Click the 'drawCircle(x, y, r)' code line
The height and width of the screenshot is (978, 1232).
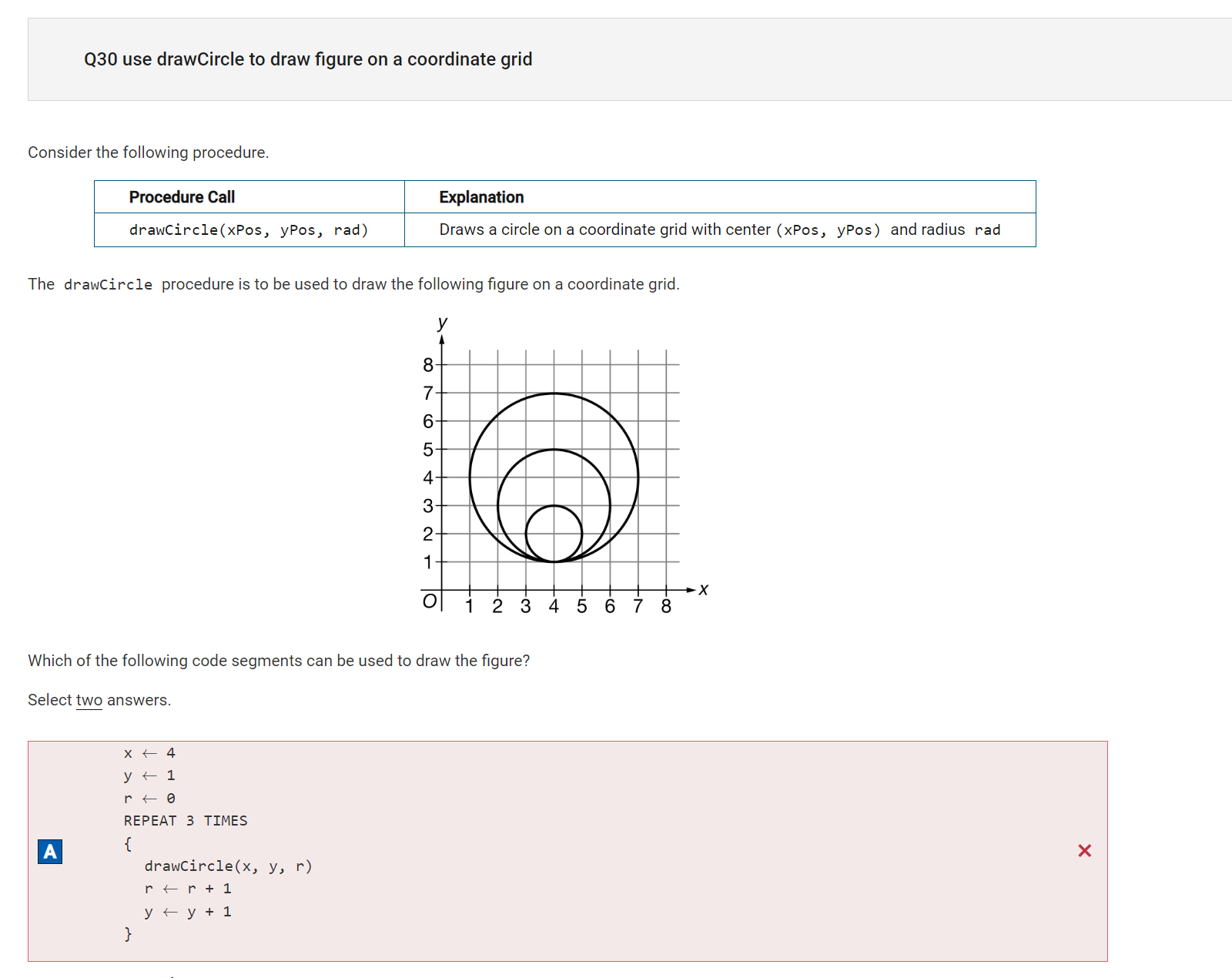click(228, 866)
